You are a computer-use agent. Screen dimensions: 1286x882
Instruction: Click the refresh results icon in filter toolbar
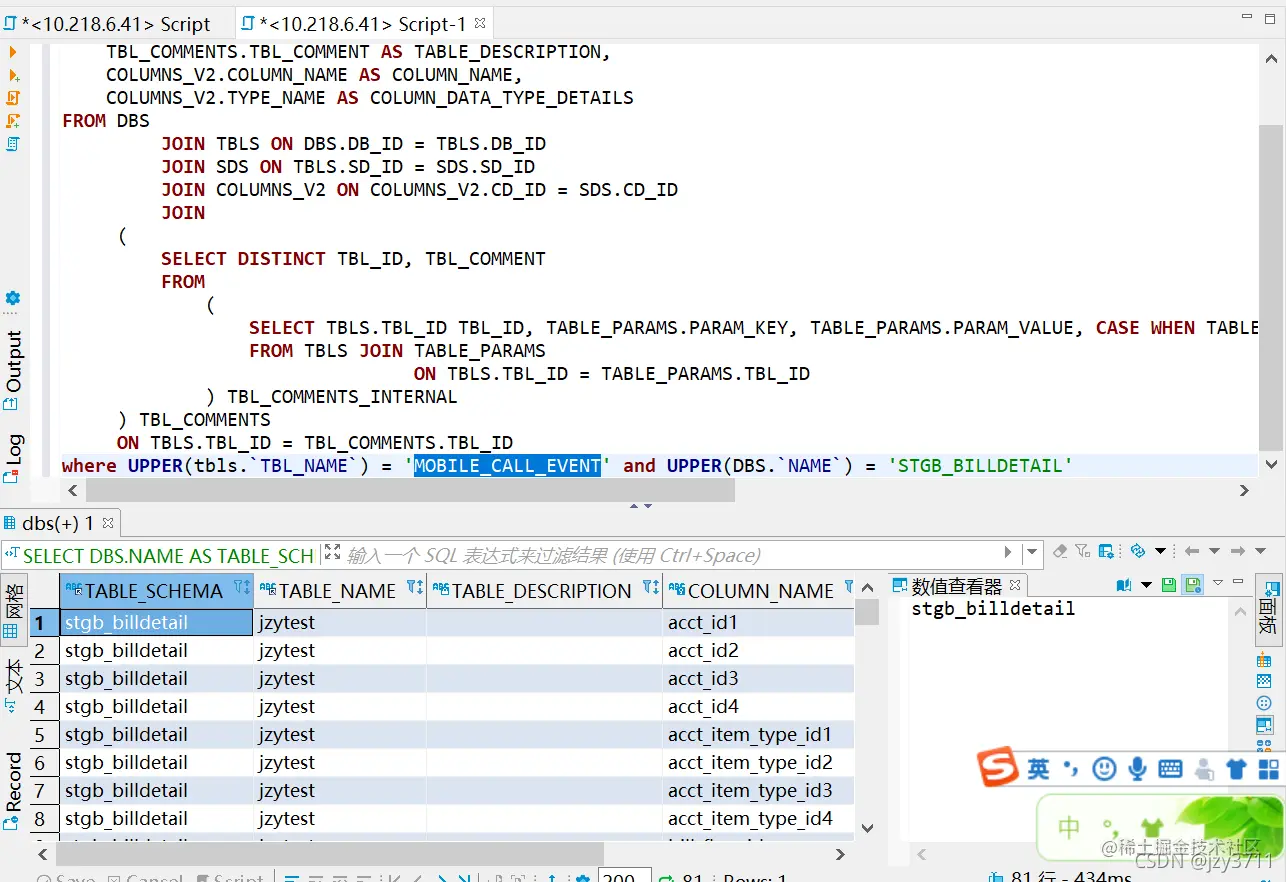pyautogui.click(x=1138, y=551)
